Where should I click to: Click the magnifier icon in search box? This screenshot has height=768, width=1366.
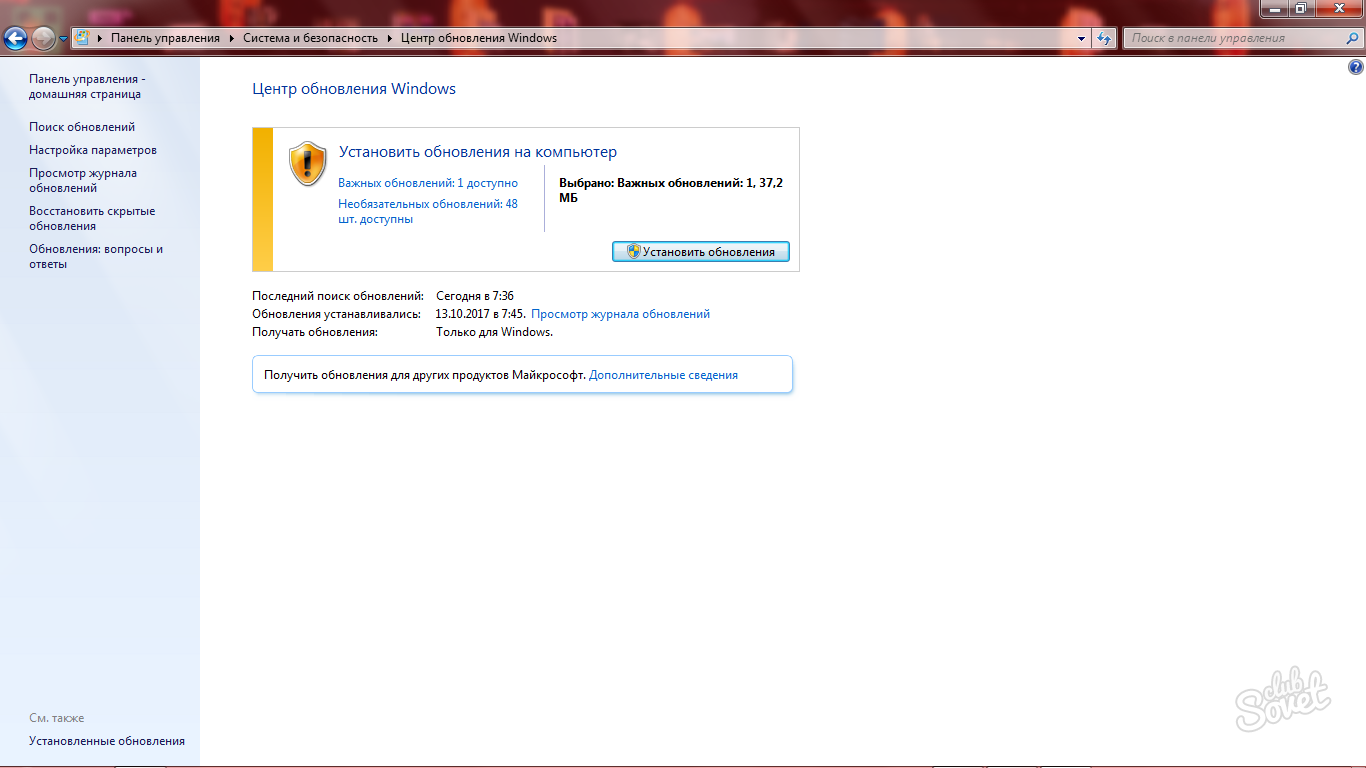[1350, 38]
